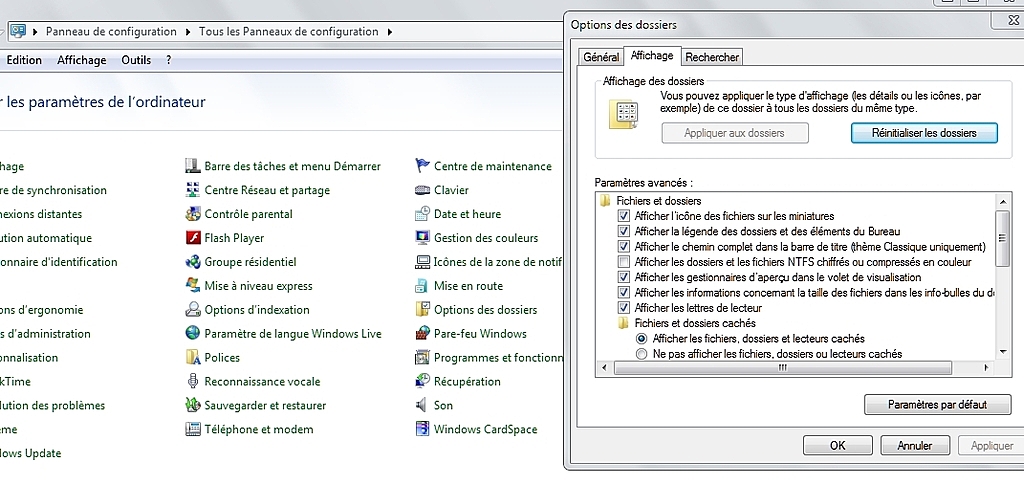Click Icônes de la zone de notification icon
This screenshot has width=1024, height=484.
point(423,262)
